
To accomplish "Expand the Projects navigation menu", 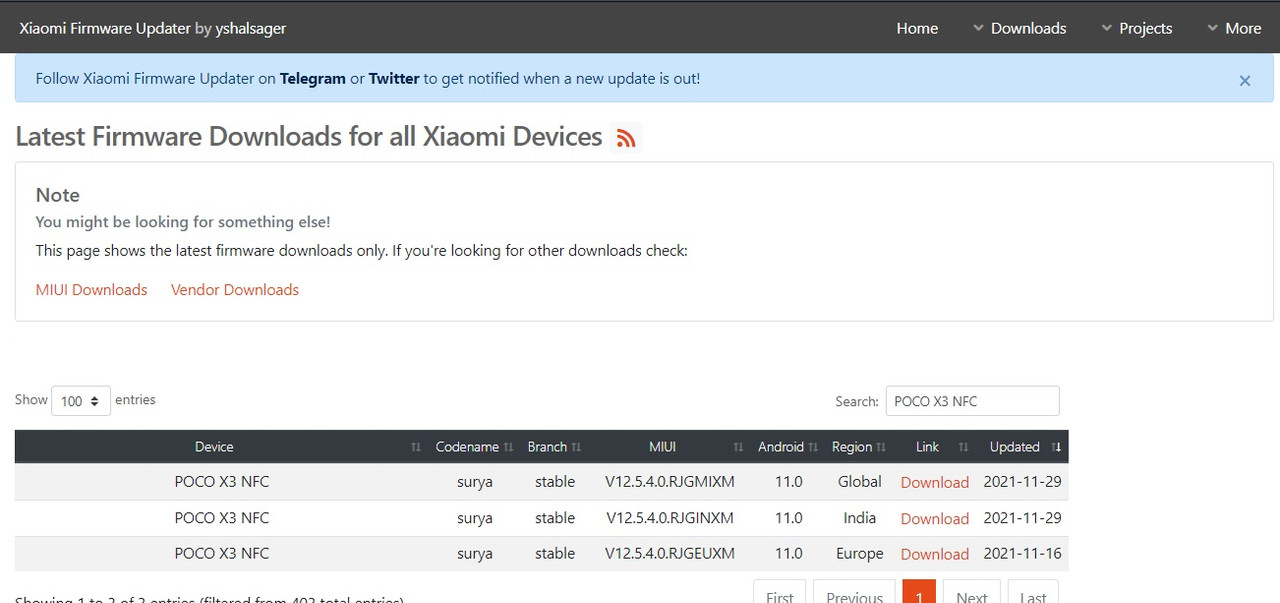I will coord(1136,28).
